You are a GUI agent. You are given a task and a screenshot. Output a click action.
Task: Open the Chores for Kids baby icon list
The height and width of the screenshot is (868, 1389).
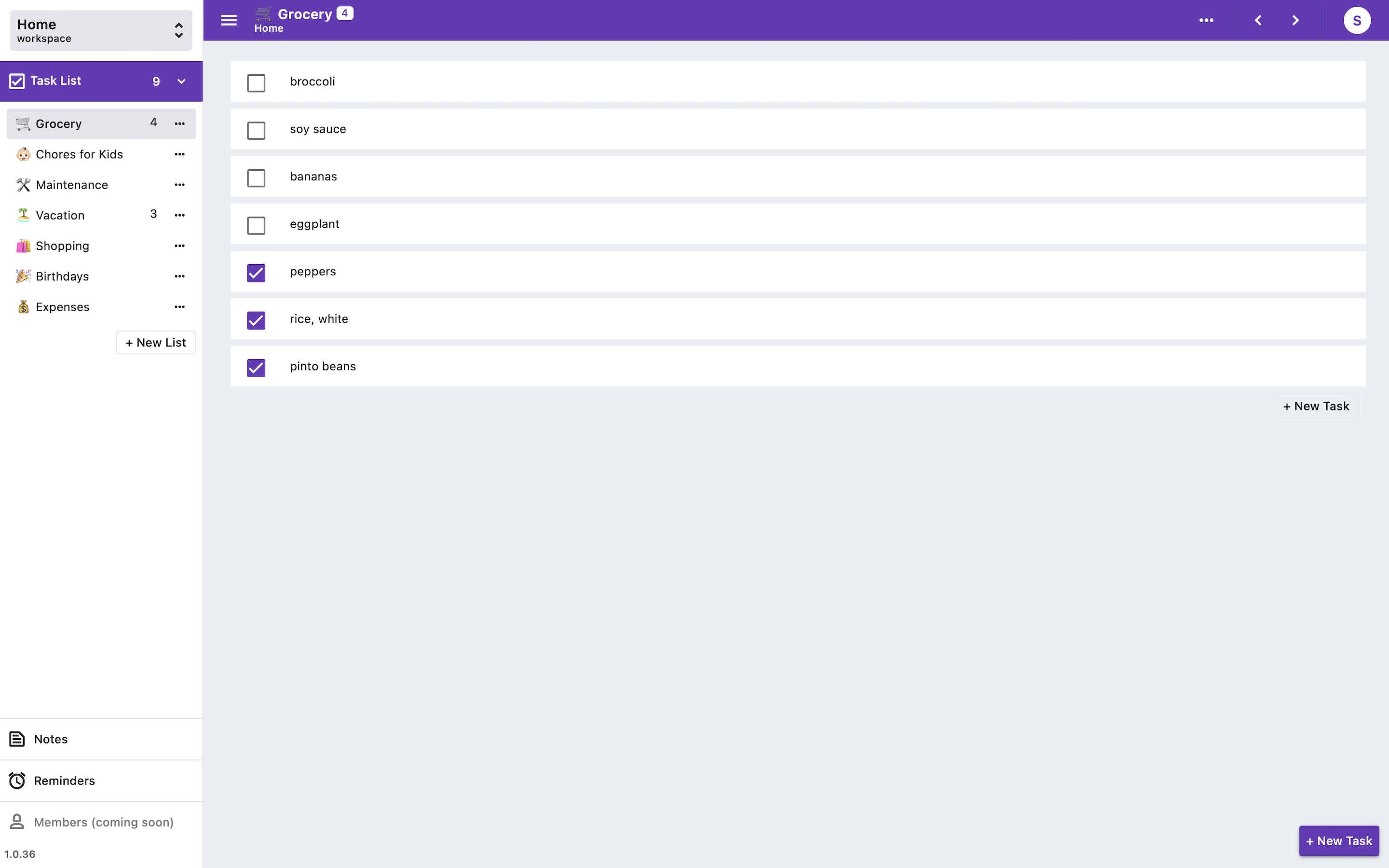(79, 154)
